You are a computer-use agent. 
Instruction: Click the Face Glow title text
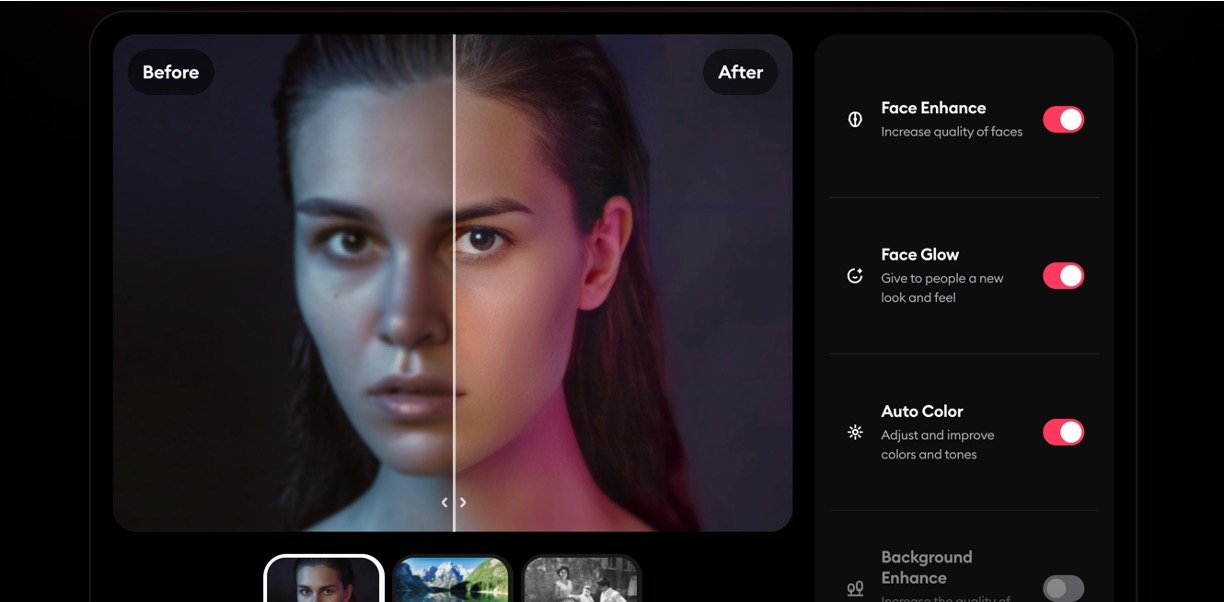(x=919, y=255)
